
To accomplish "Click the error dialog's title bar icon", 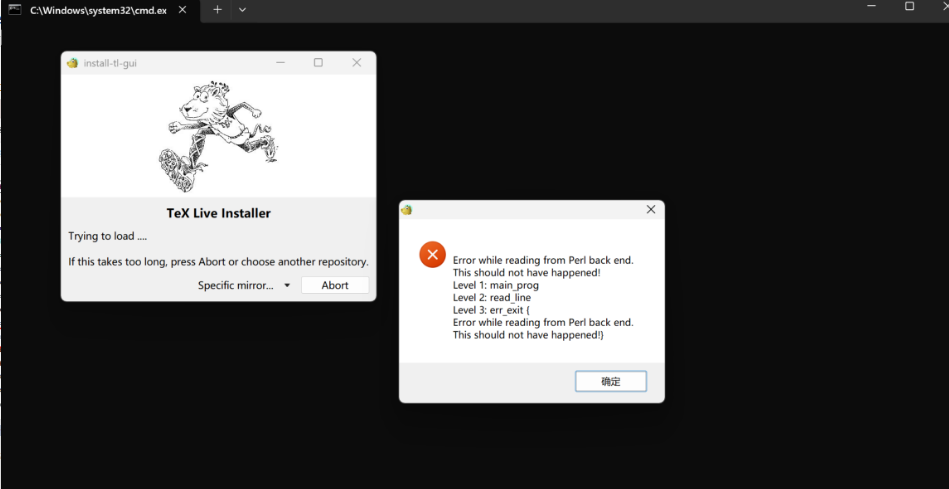I will pos(407,210).
